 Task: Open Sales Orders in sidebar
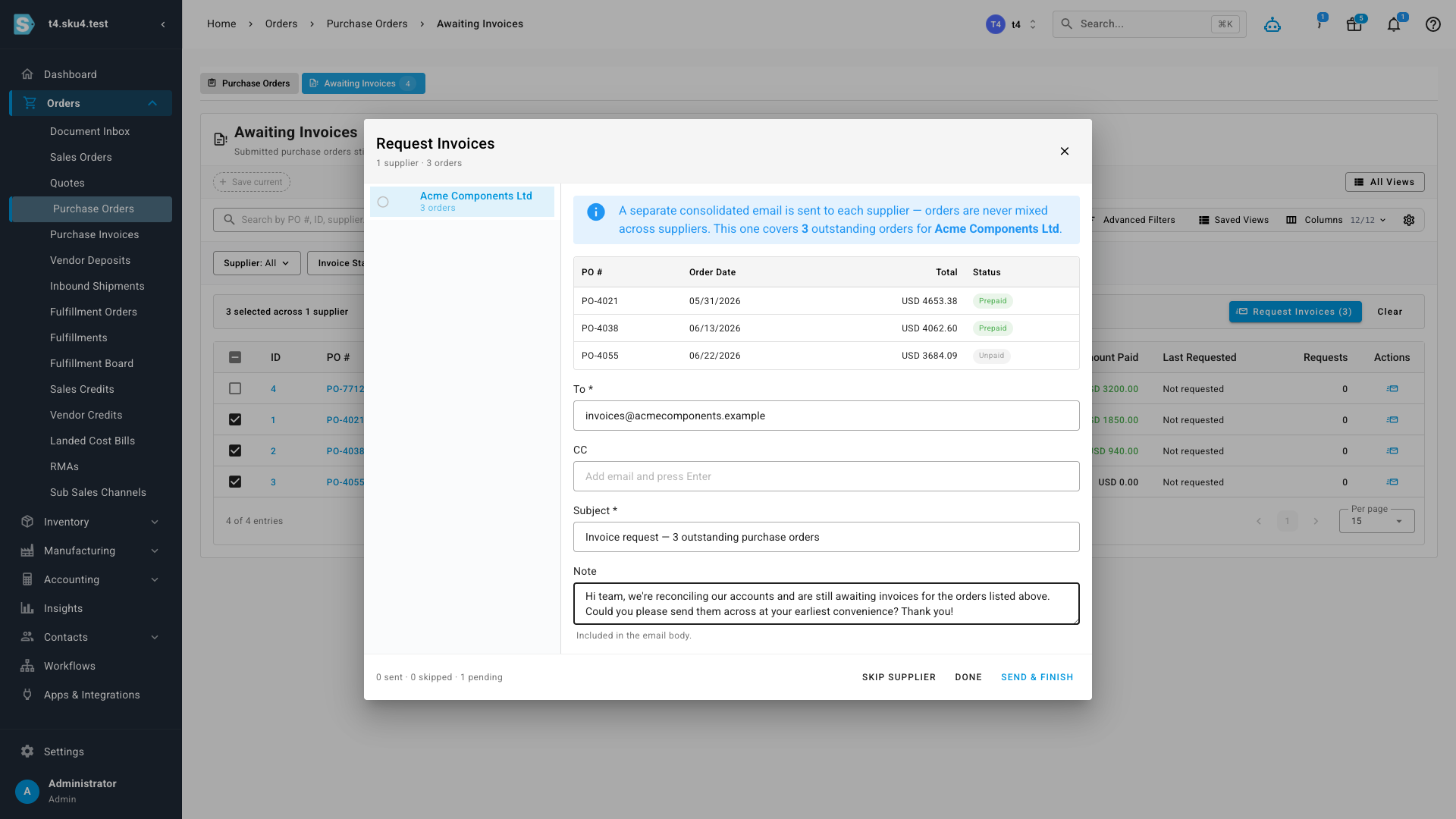[x=80, y=157]
